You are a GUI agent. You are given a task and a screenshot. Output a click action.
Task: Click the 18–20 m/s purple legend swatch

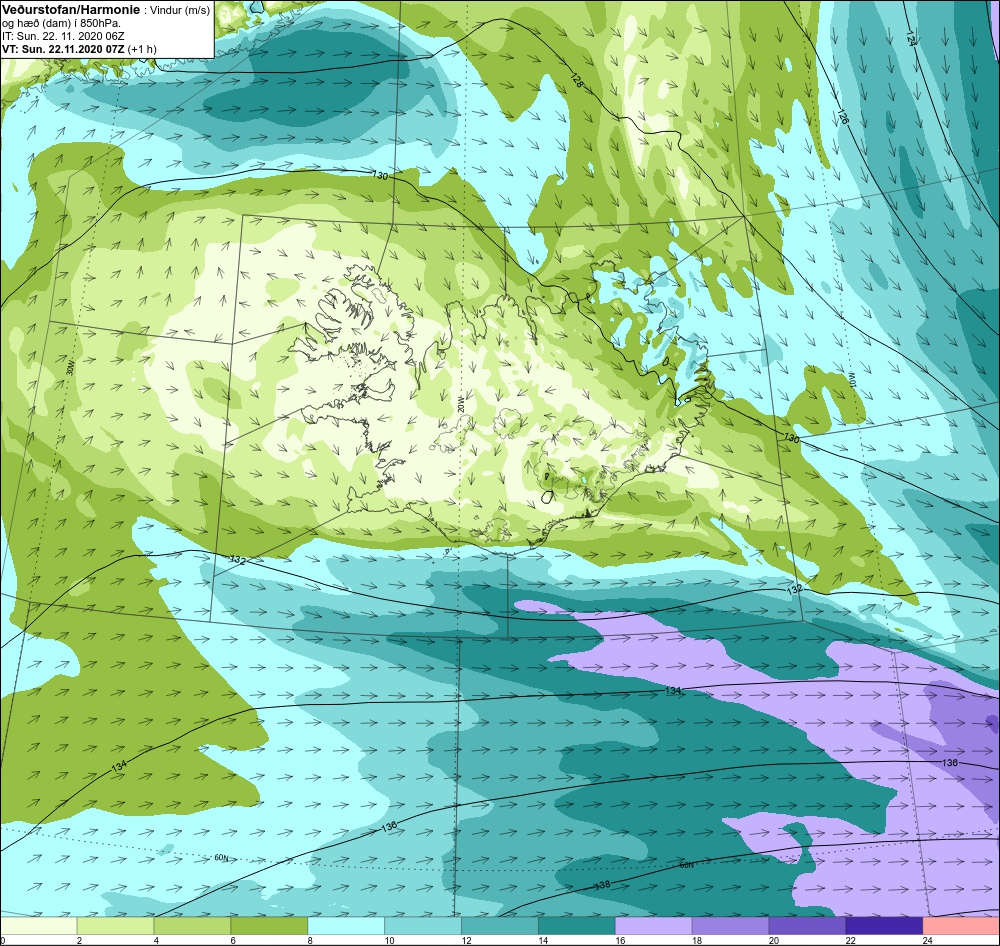click(x=730, y=926)
